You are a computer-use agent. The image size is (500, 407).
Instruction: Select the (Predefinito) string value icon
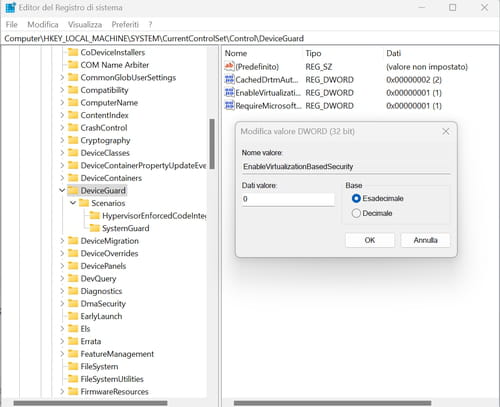click(229, 66)
